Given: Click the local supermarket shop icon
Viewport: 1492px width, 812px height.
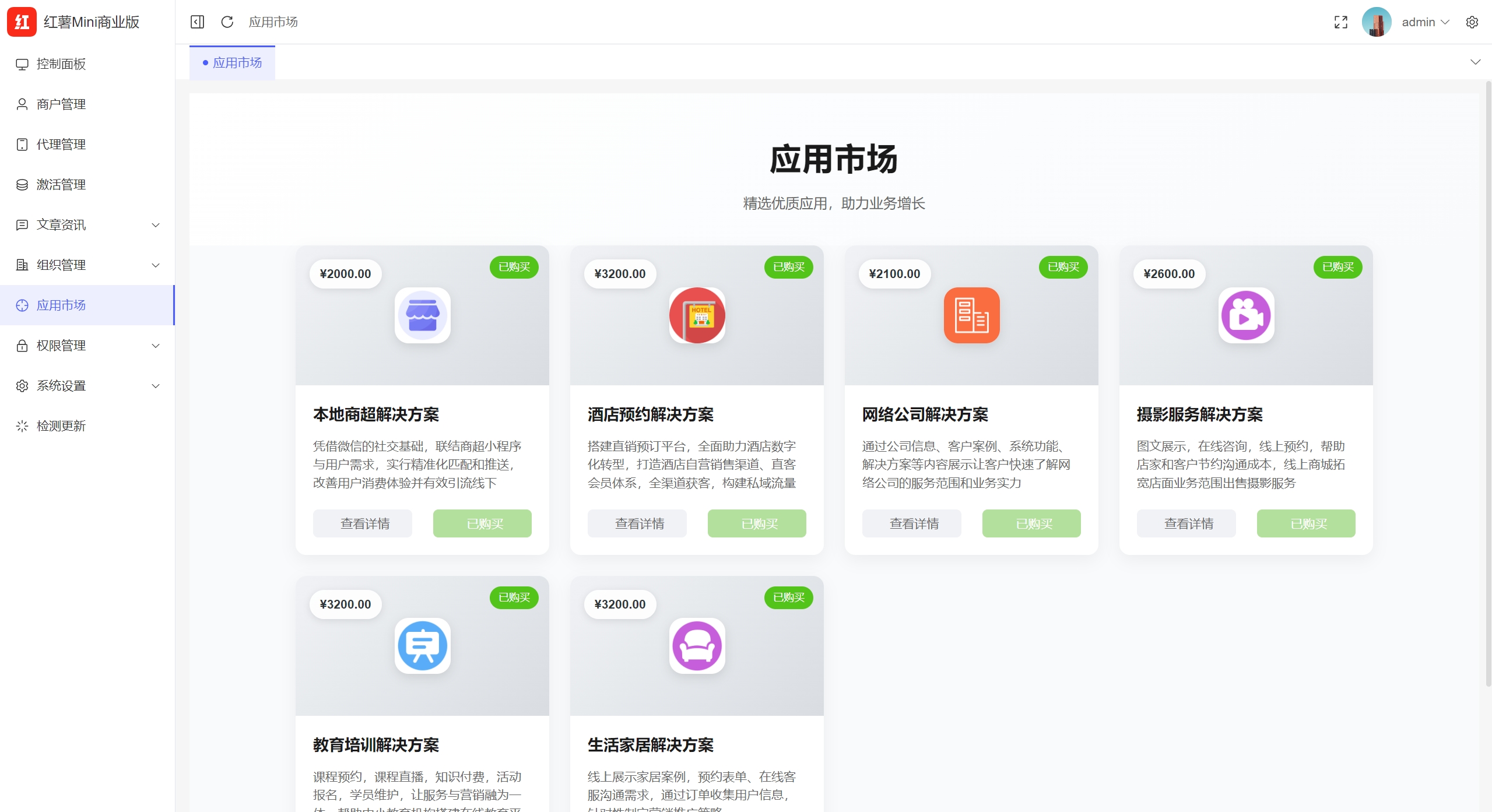Looking at the screenshot, I should tap(422, 315).
